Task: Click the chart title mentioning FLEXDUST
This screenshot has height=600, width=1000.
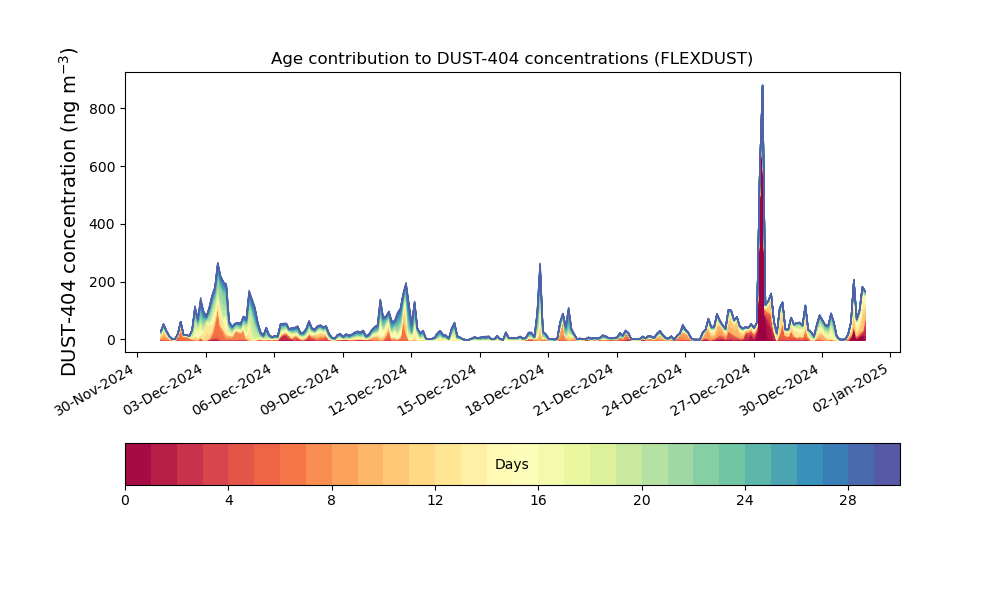Action: pos(511,59)
